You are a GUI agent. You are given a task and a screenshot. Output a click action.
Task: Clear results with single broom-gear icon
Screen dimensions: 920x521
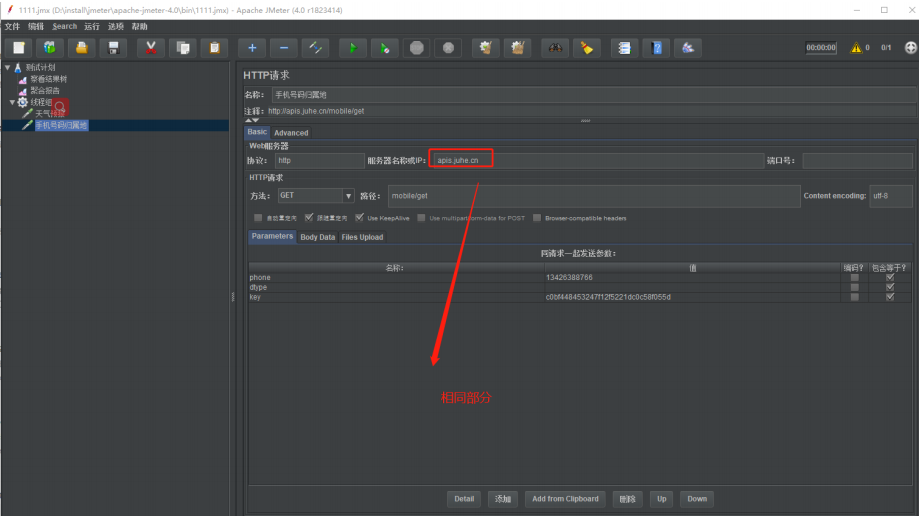(x=485, y=48)
